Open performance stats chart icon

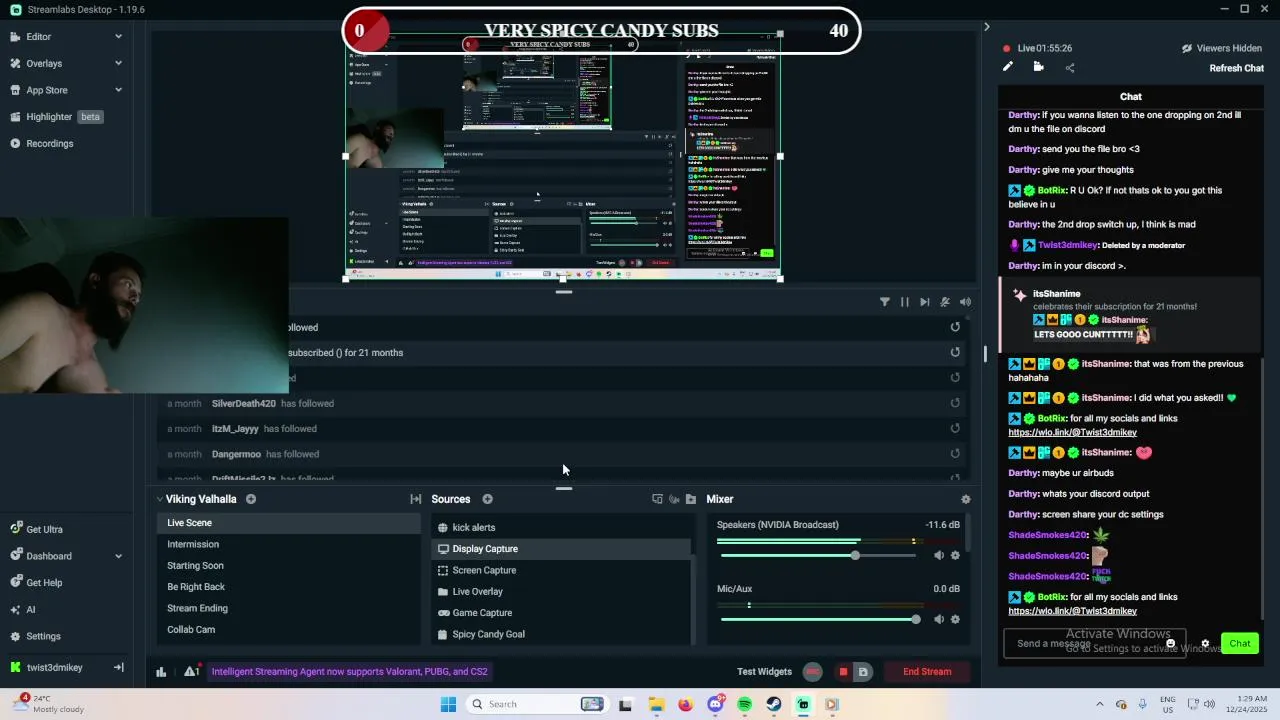161,672
